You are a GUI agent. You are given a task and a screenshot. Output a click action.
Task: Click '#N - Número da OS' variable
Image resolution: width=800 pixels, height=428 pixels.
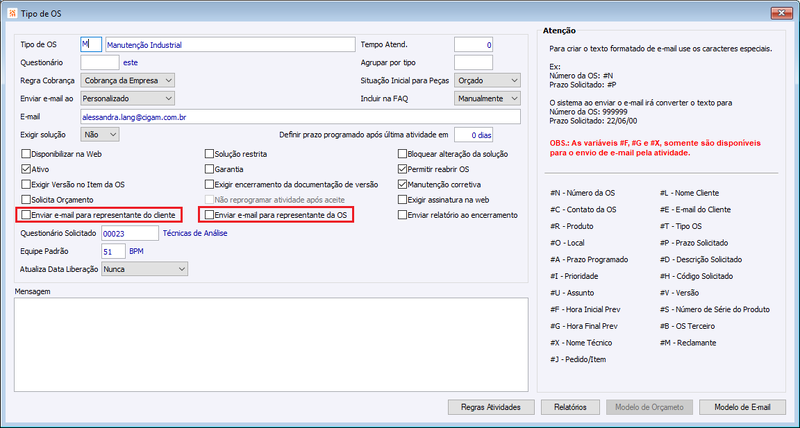(x=582, y=193)
